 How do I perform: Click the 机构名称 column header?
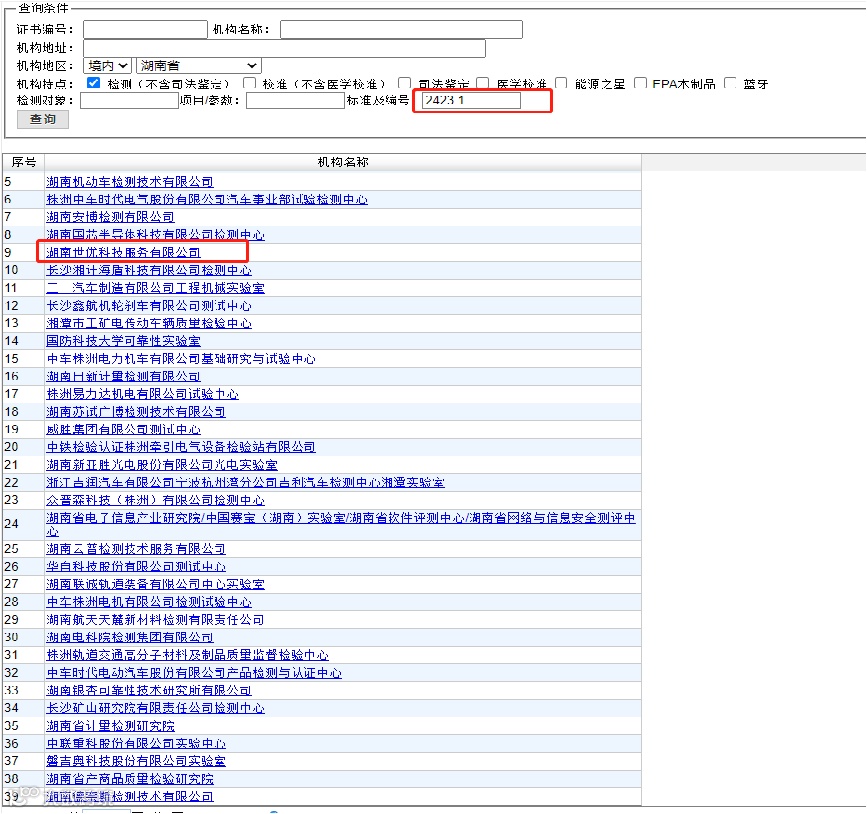[343, 163]
